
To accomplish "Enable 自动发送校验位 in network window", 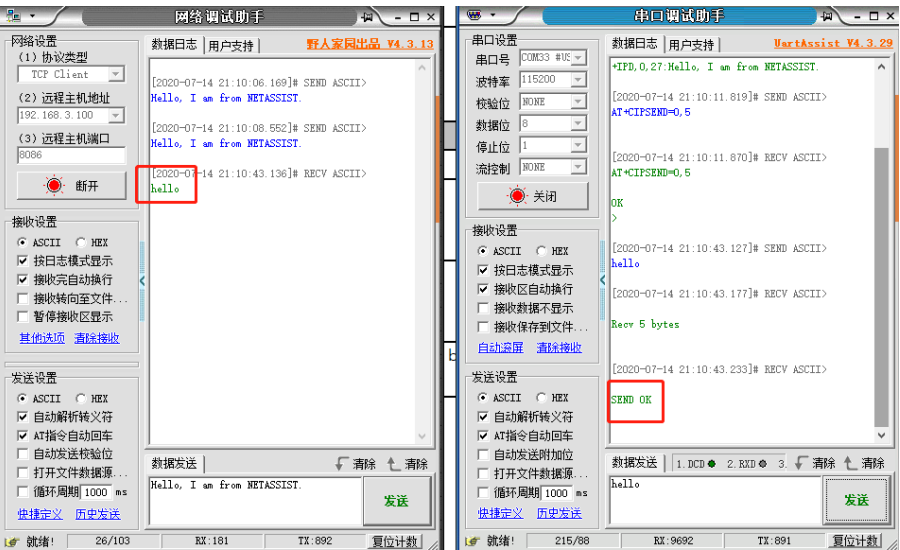I will tap(22, 454).
